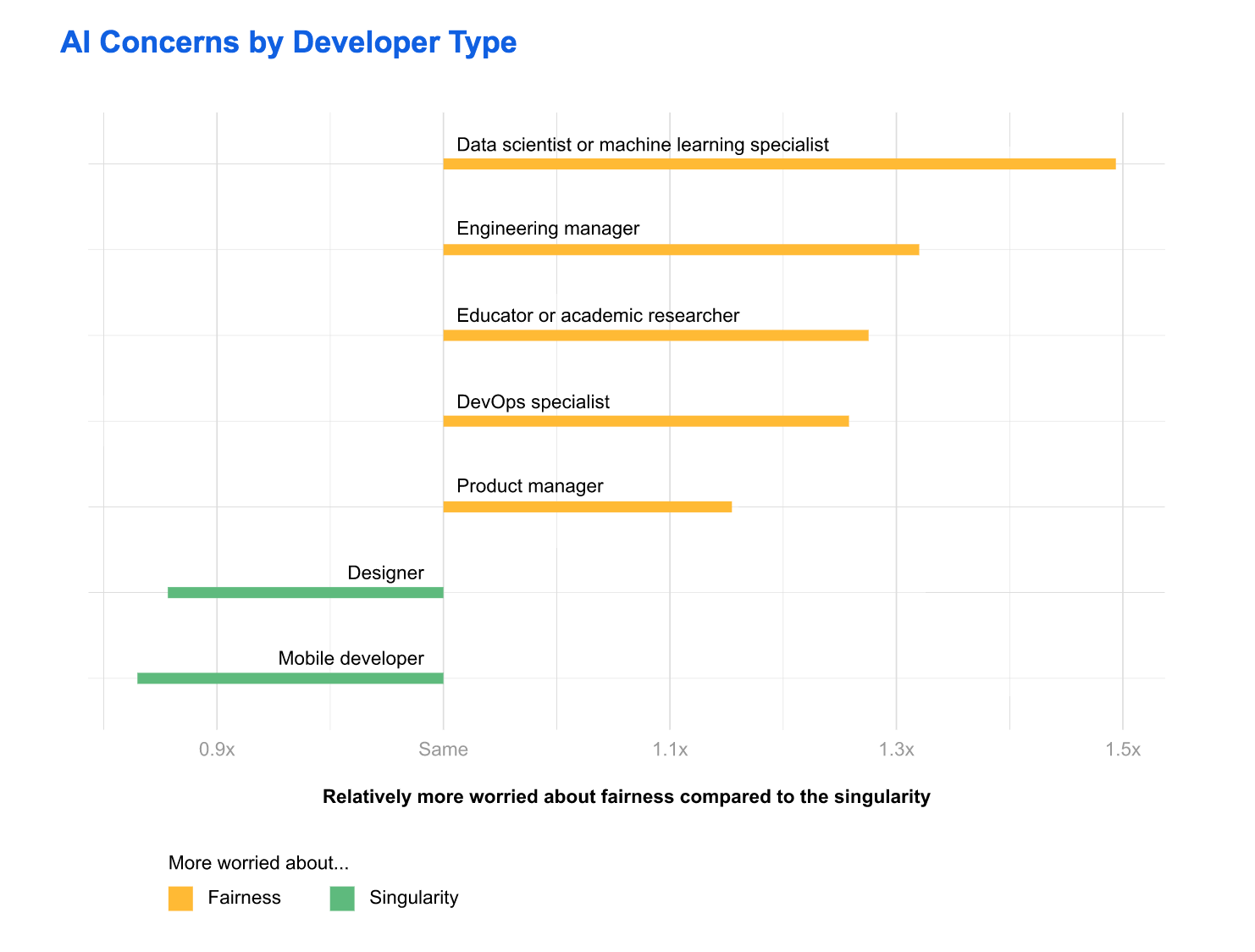Image resolution: width=1255 pixels, height=952 pixels.
Task: Click the green Singularity legend swatch
Action: [x=342, y=899]
